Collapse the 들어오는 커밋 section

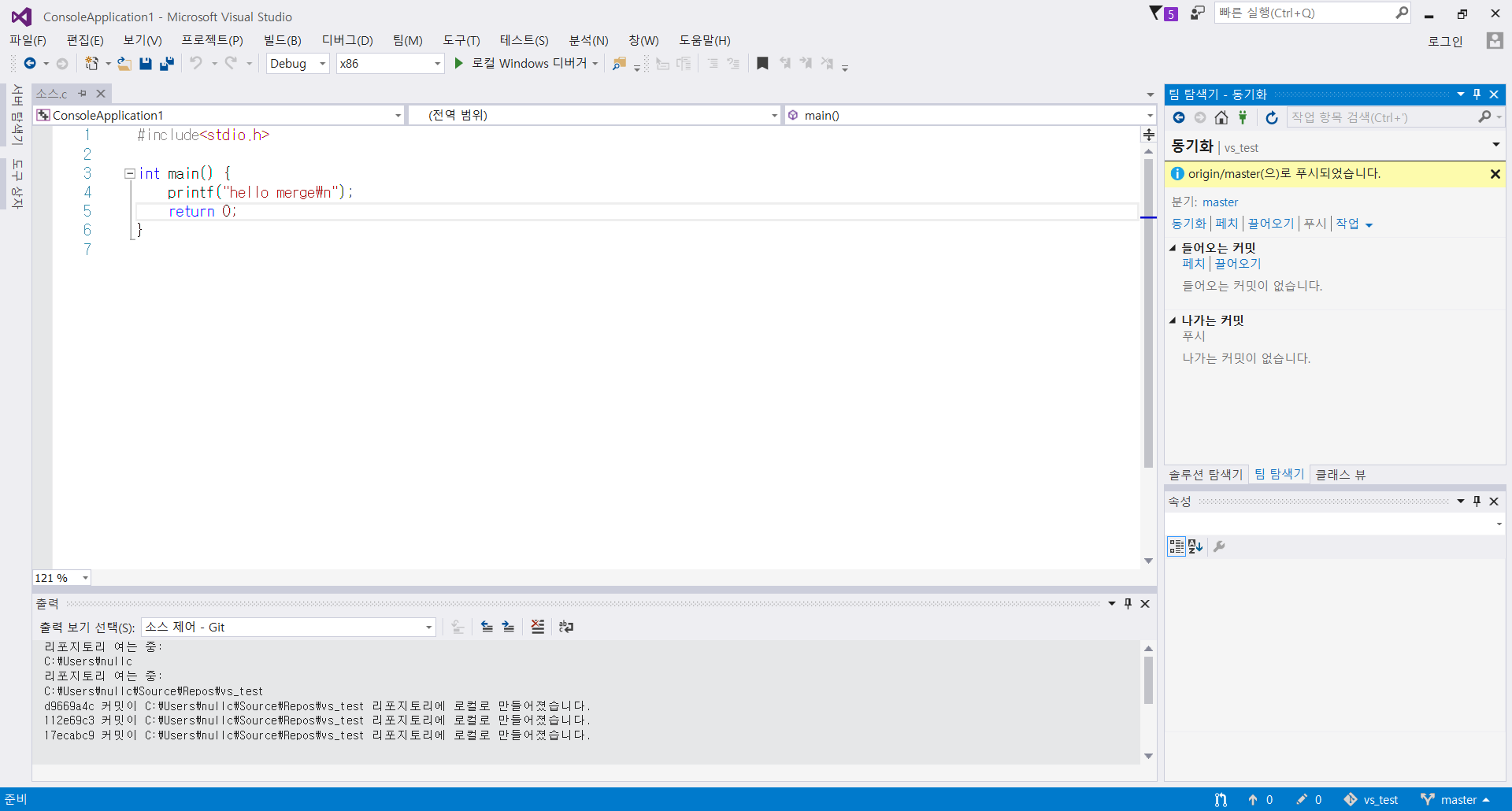1173,248
